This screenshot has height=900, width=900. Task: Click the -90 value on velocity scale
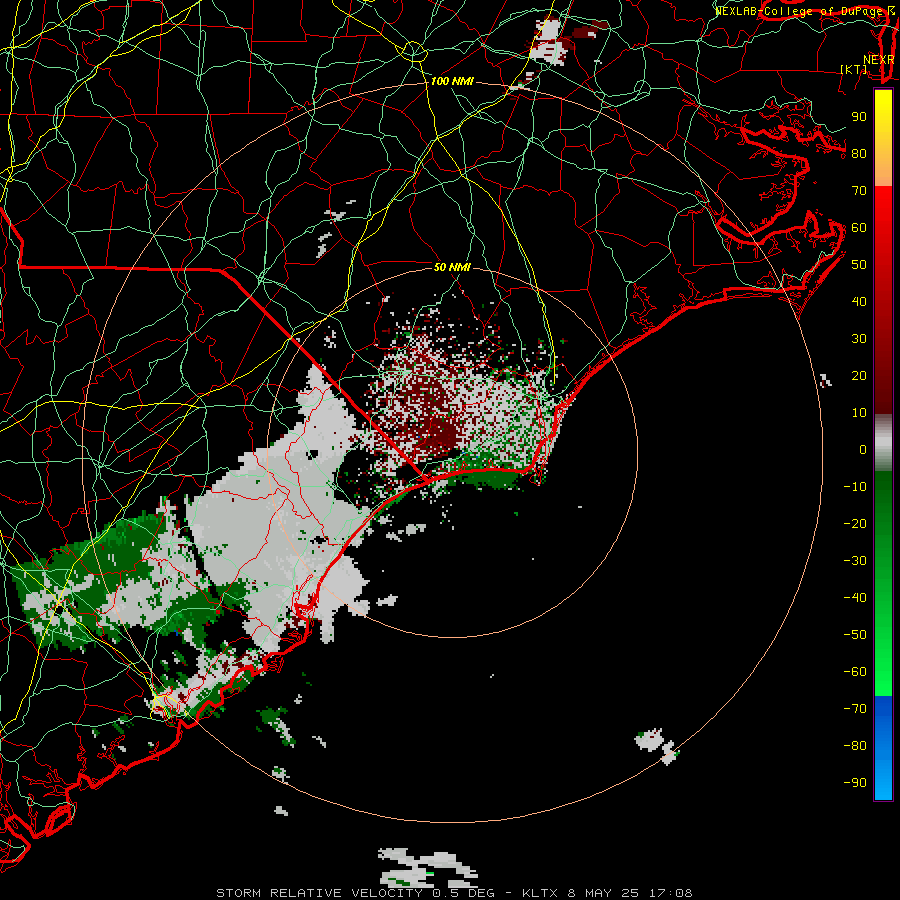pos(855,783)
